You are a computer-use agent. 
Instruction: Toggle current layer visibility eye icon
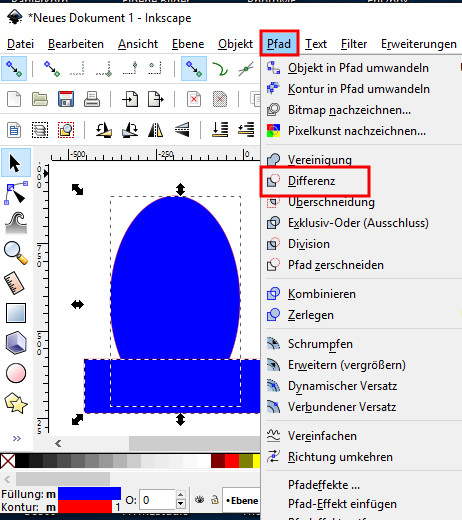click(x=200, y=499)
